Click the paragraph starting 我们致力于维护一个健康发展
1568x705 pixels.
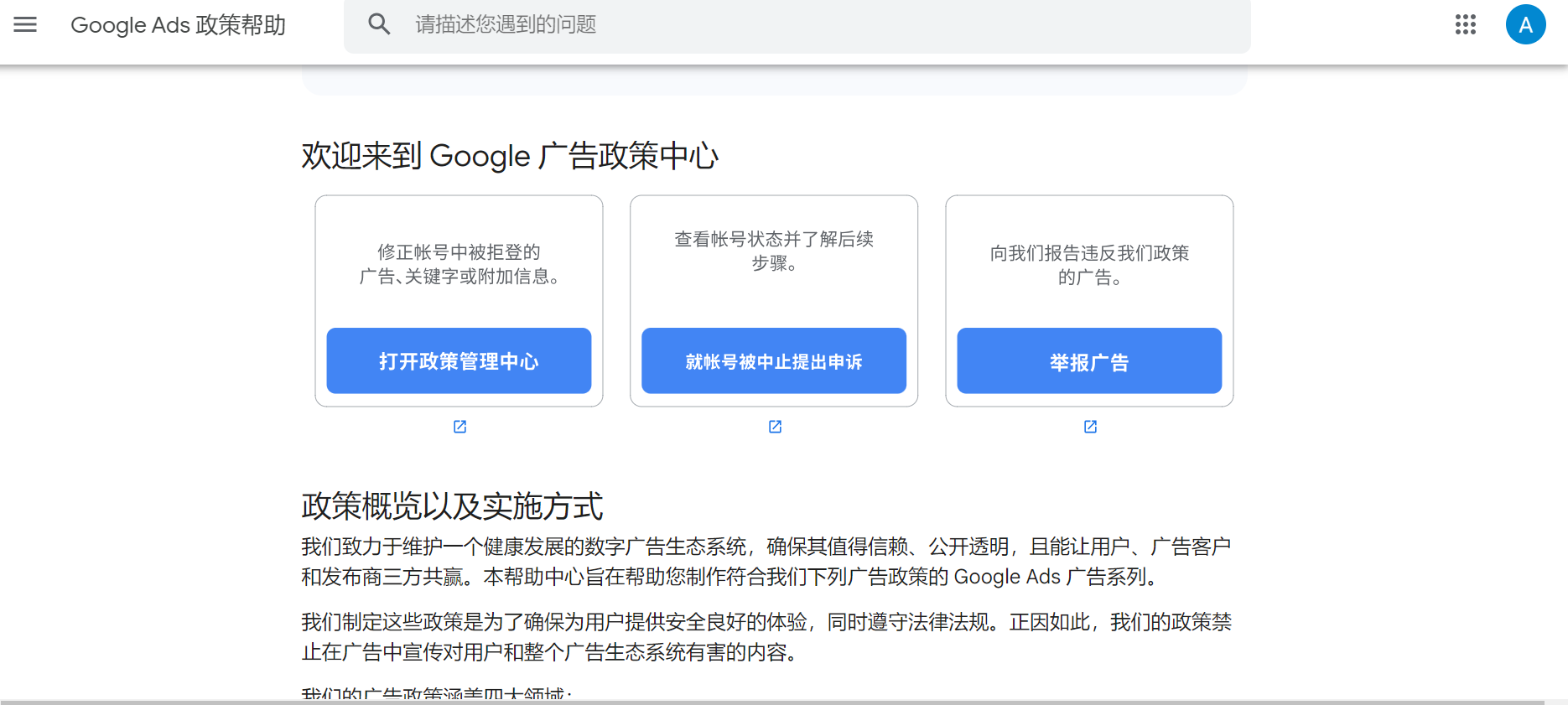coord(766,562)
